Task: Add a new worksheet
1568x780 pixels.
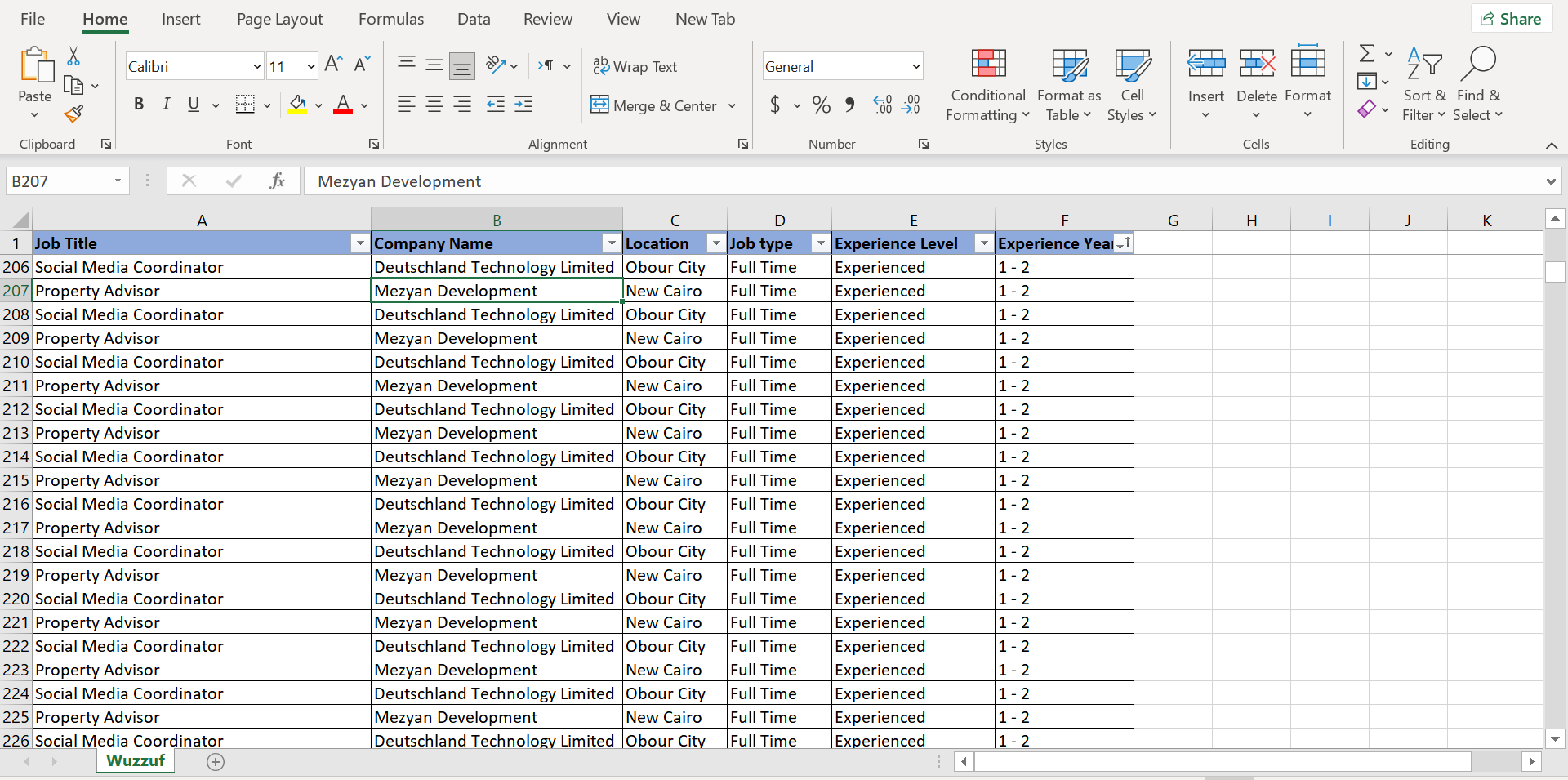Action: pos(216,762)
